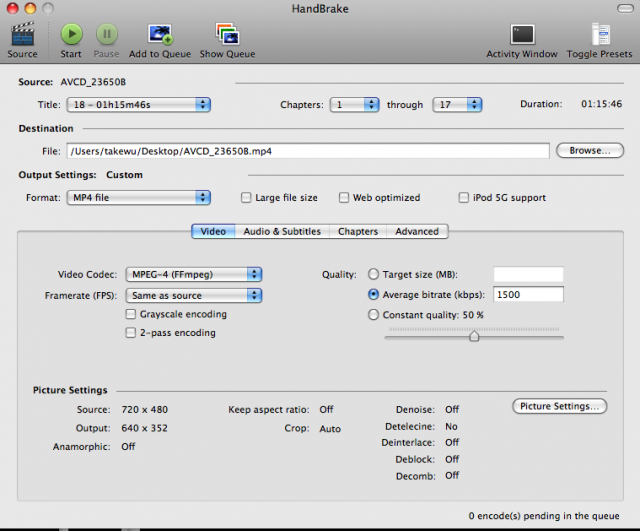Screen dimensions: 640x531
Task: Click the Target size (MB) input field
Action: coord(528,274)
